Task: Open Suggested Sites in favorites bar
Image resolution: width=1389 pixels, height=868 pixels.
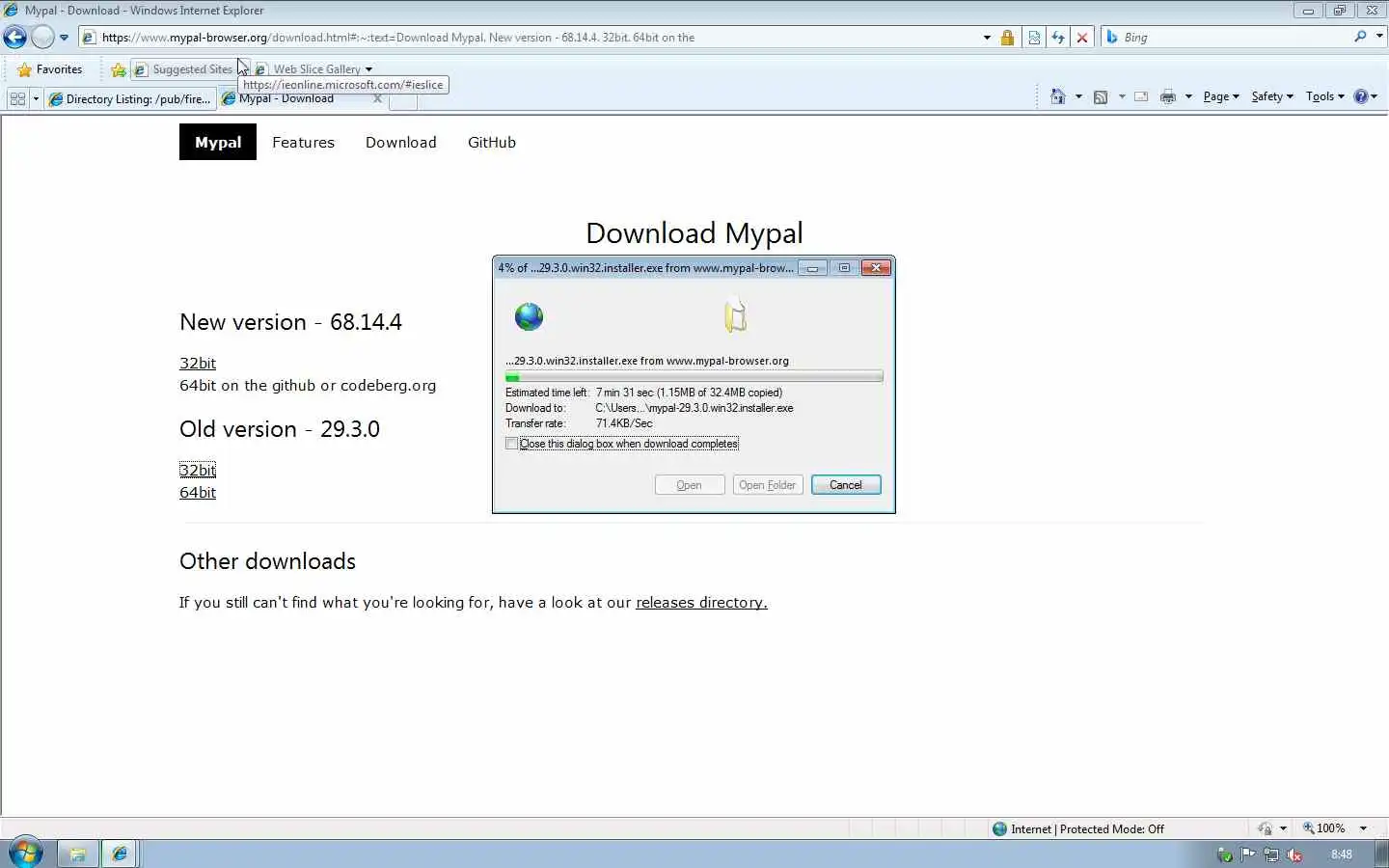Action: tap(183, 69)
